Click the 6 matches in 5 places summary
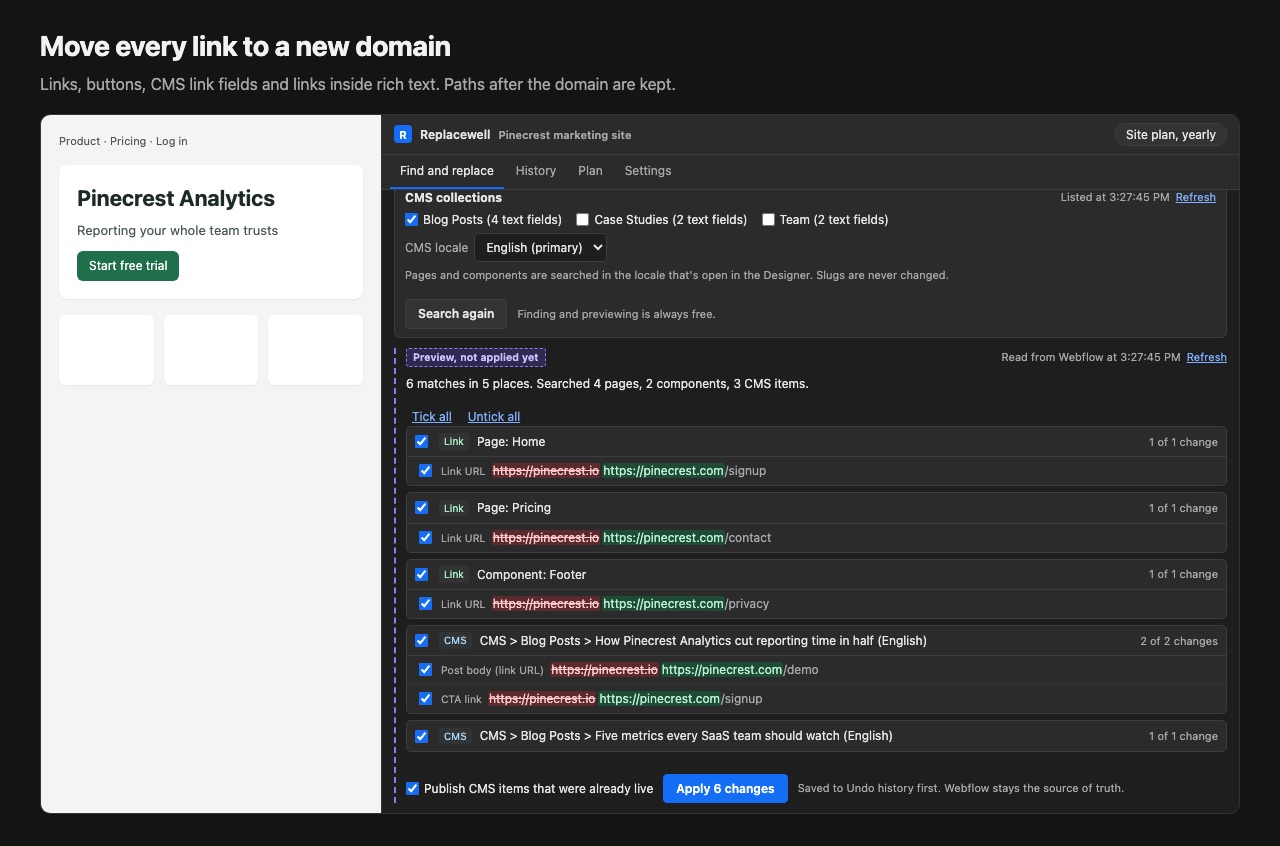 (607, 384)
